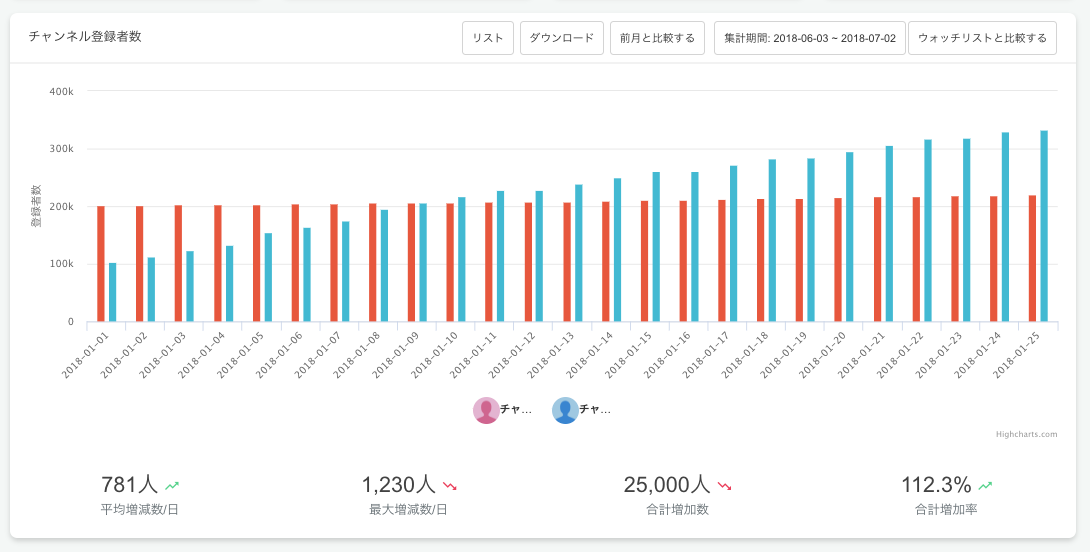Click green up-trend icon beside 781人
Image resolution: width=1090 pixels, height=552 pixels.
(173, 486)
